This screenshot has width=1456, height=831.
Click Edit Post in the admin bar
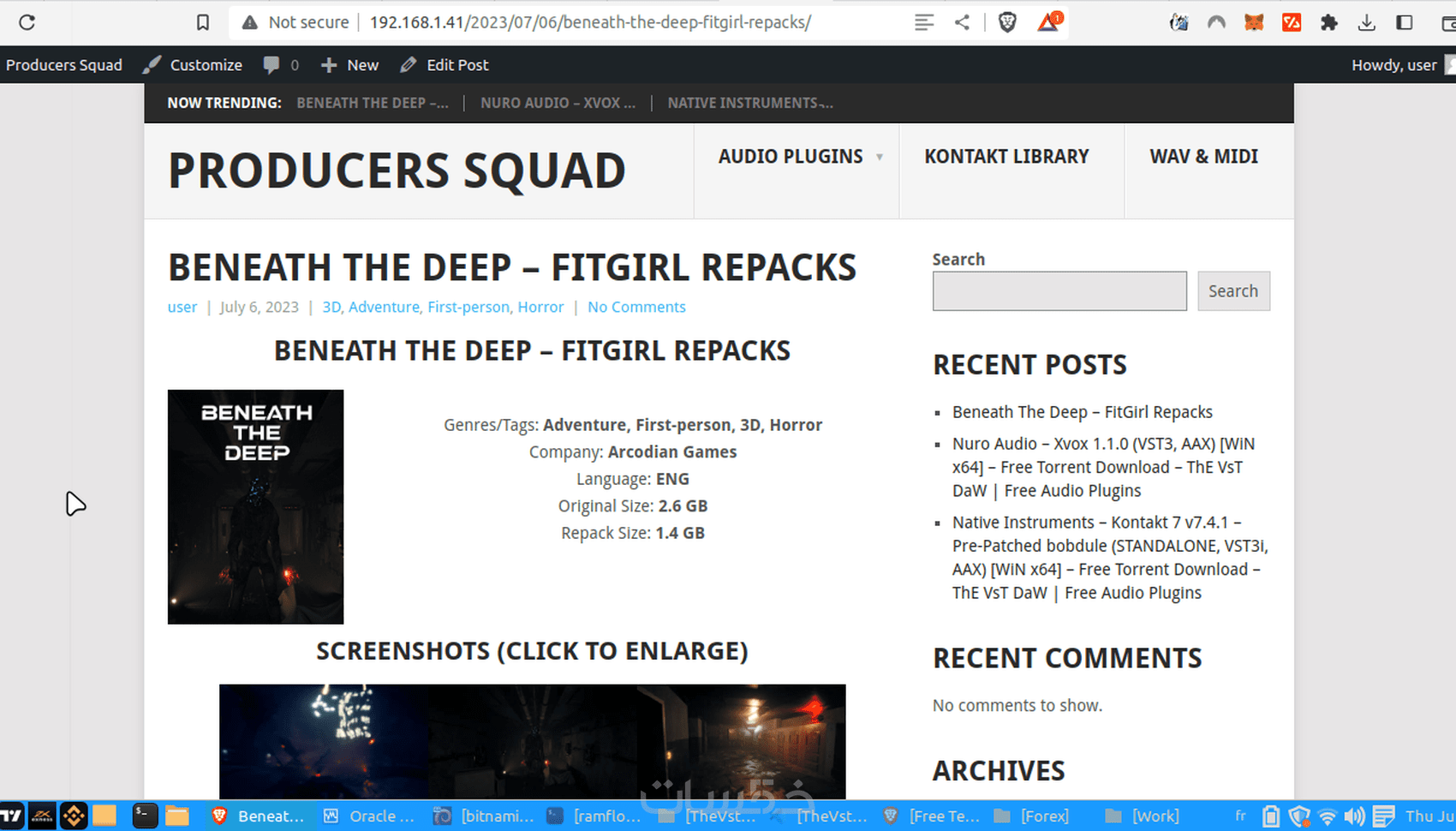coord(457,65)
